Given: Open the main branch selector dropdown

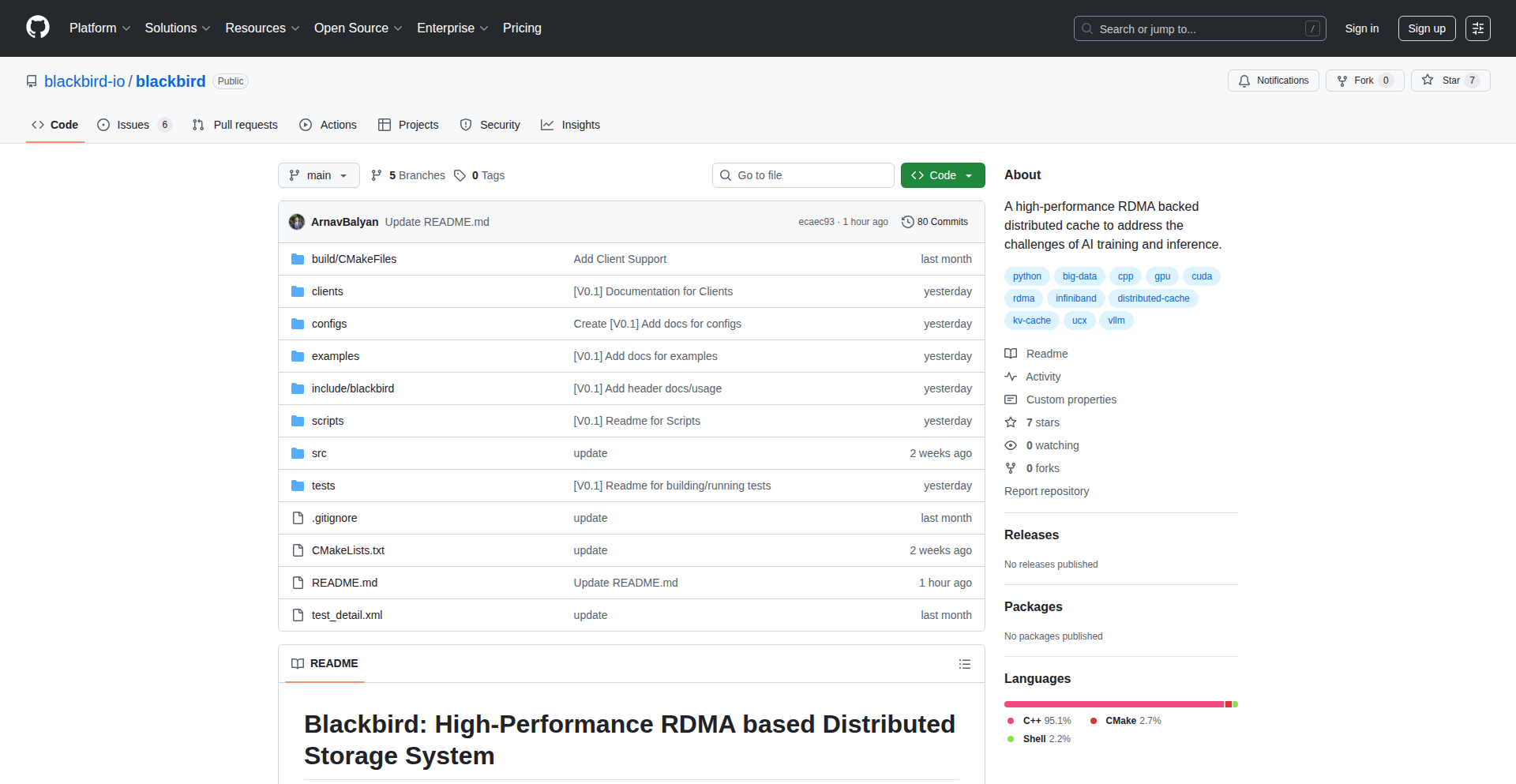Looking at the screenshot, I should (319, 175).
